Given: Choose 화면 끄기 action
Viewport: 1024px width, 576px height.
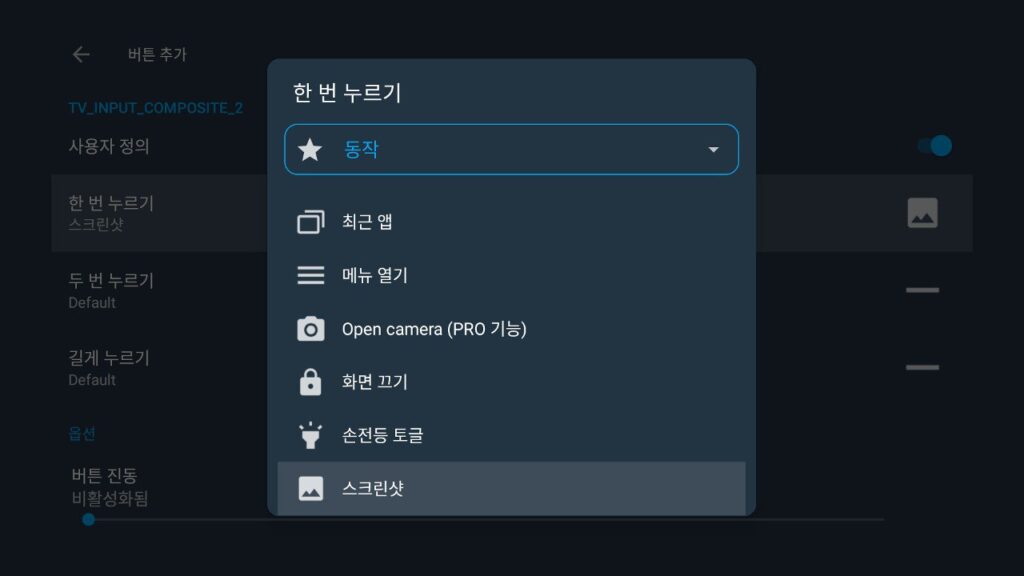Looking at the screenshot, I should [511, 382].
